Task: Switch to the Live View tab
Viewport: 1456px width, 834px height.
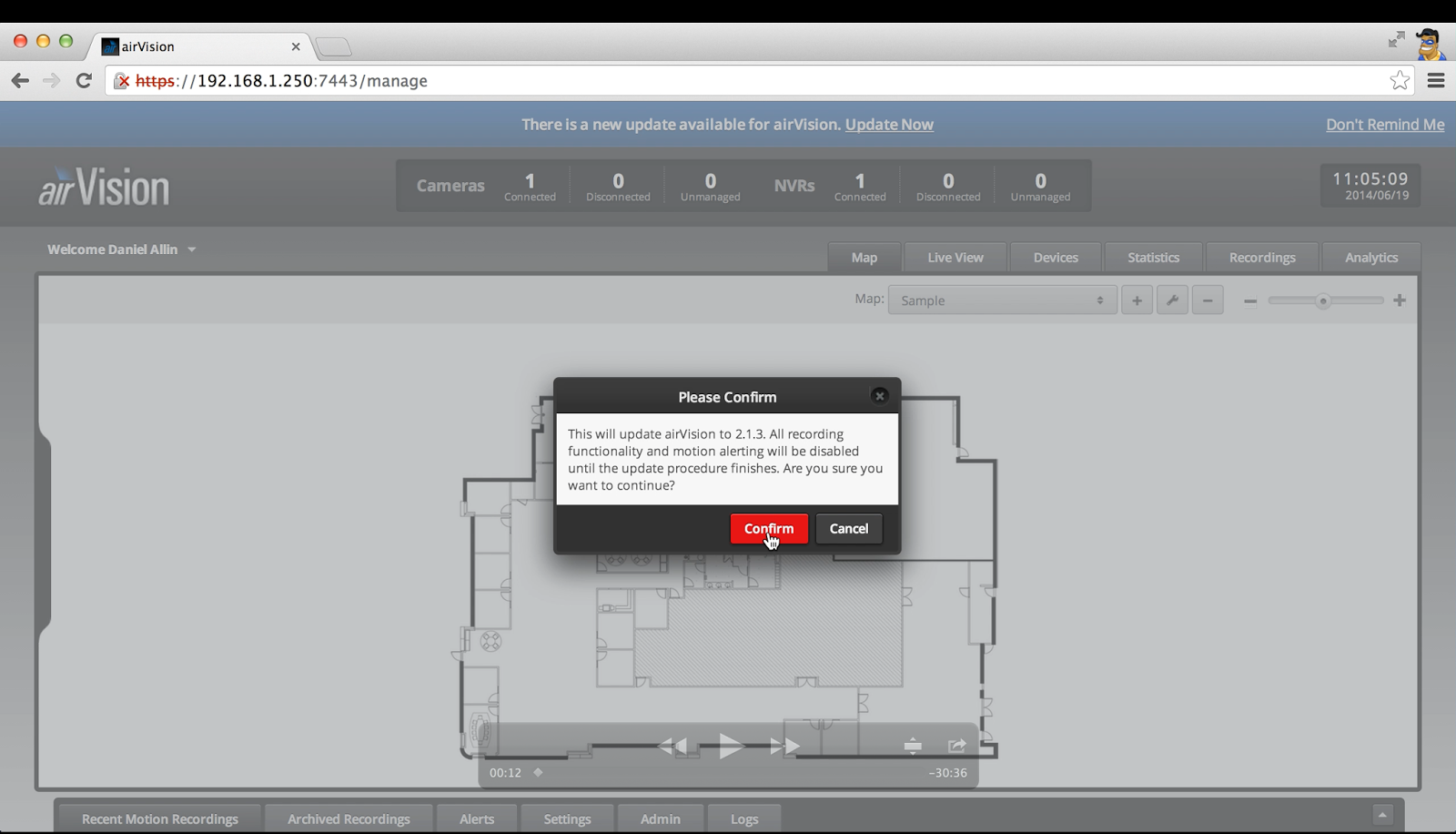Action: tap(955, 258)
